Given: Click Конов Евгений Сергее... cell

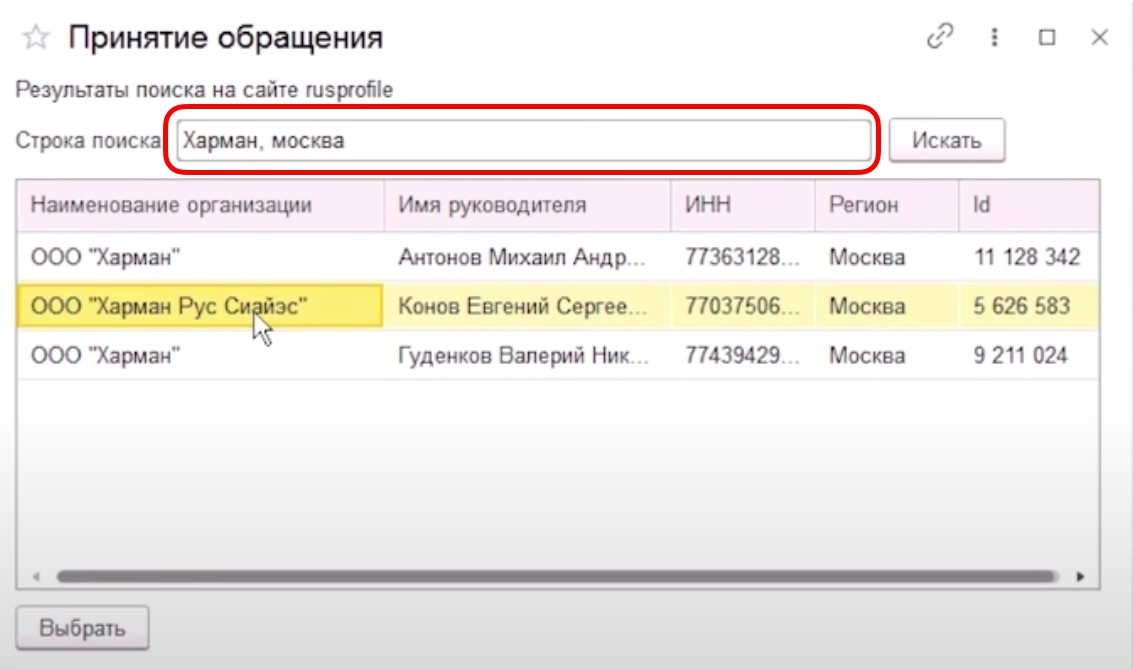Looking at the screenshot, I should click(527, 306).
